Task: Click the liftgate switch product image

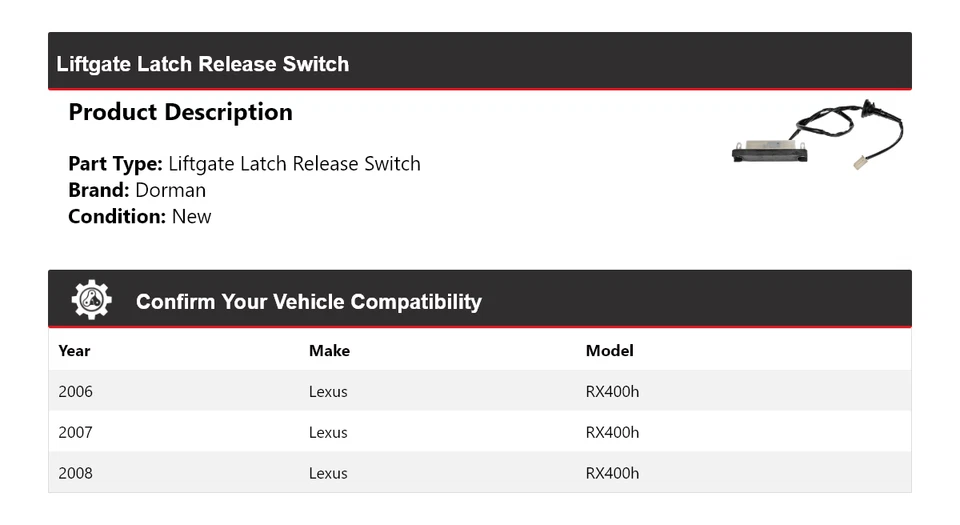Action: [x=817, y=137]
